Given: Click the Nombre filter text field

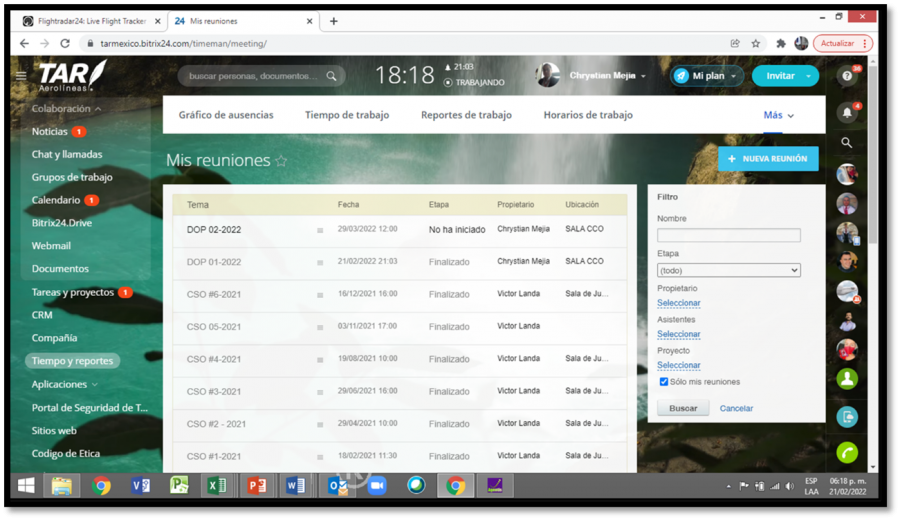Looking at the screenshot, I should coord(728,235).
